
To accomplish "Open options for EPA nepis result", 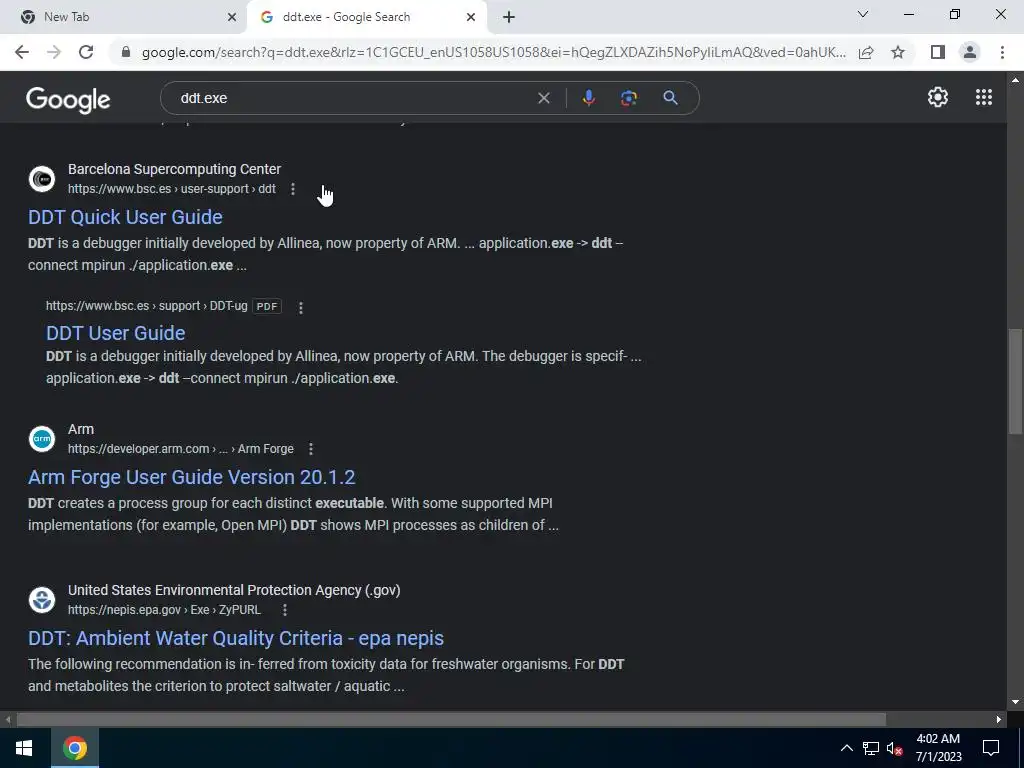I will pos(285,610).
